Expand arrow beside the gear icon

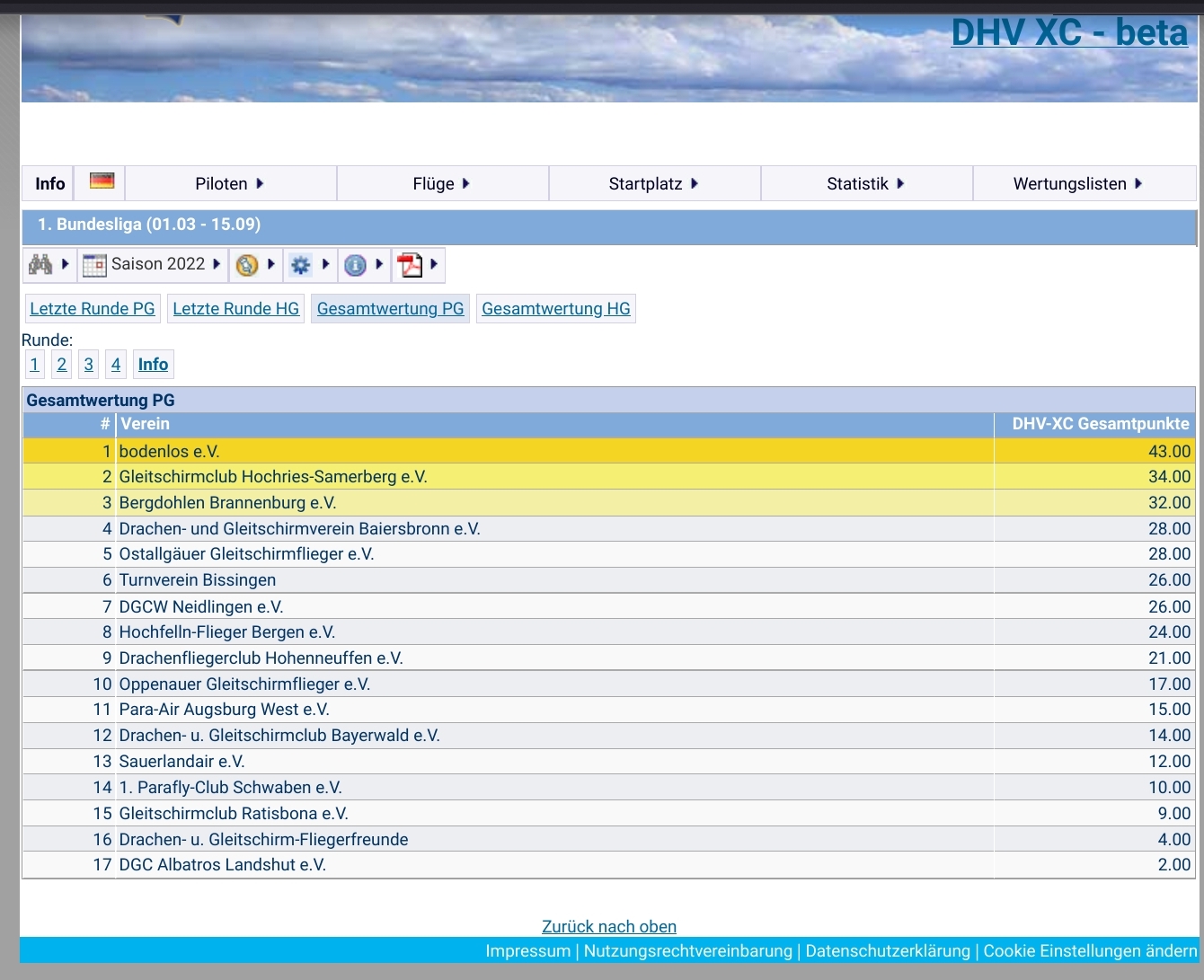coord(325,264)
